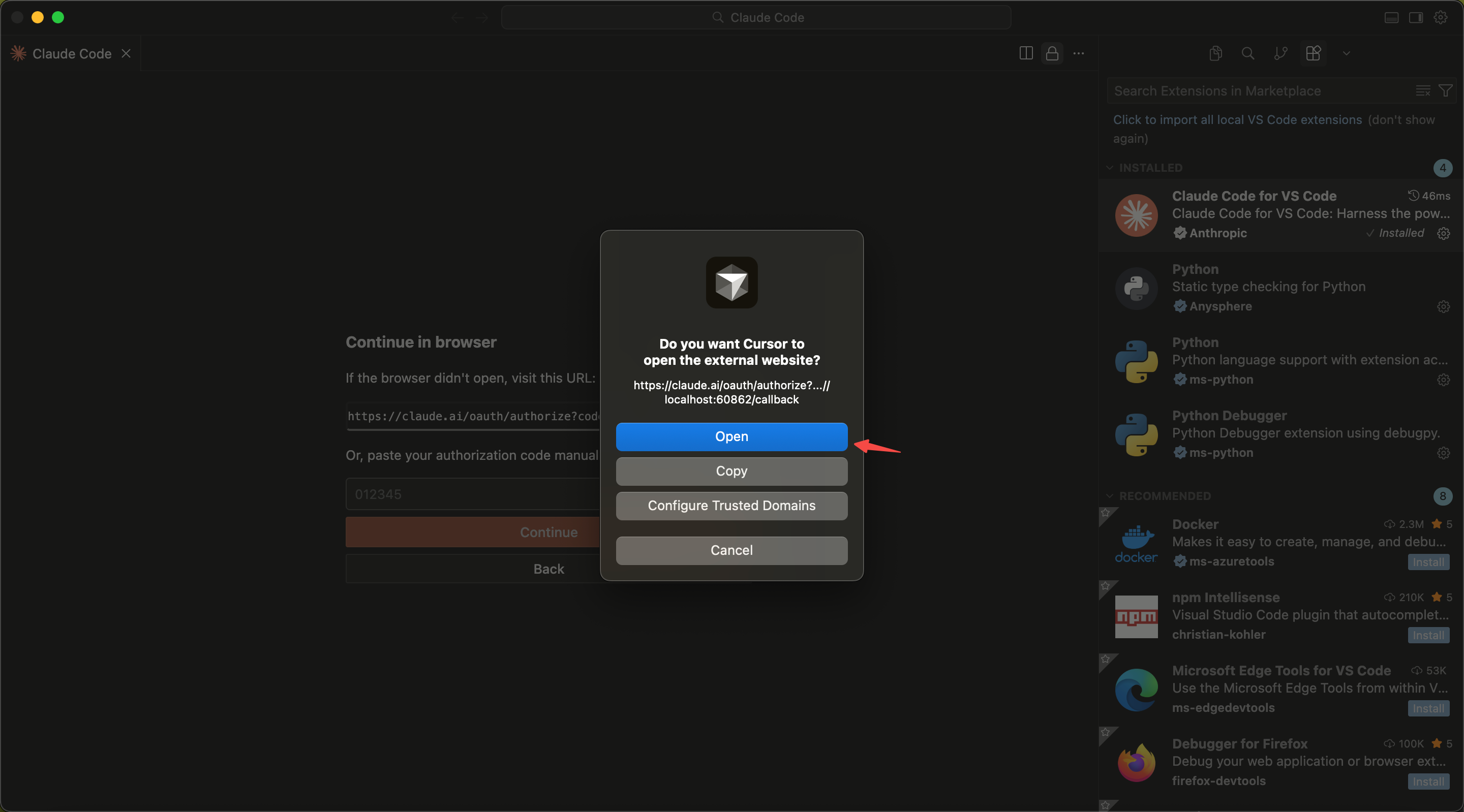Install the npm Intellisense extension

[1428, 635]
